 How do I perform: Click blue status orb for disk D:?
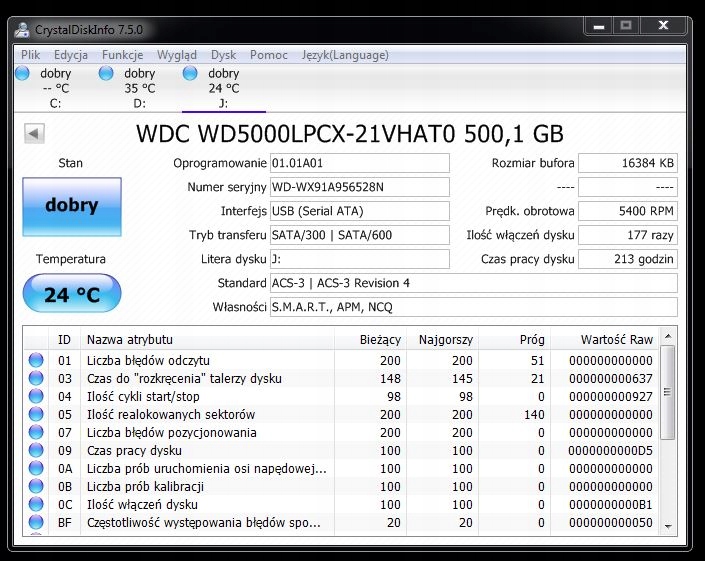tap(106, 73)
